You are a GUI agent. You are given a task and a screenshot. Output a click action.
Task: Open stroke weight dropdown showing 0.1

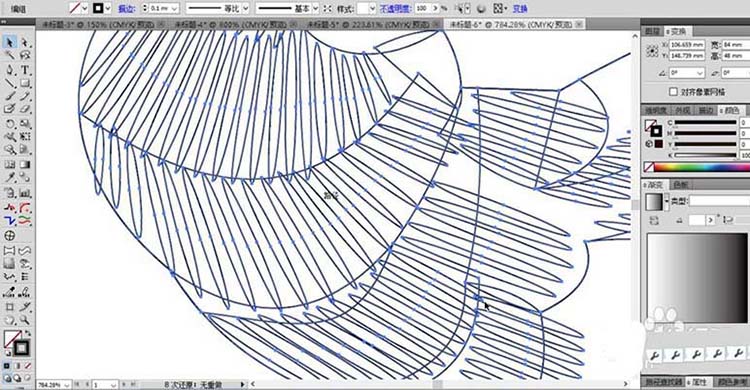click(174, 9)
